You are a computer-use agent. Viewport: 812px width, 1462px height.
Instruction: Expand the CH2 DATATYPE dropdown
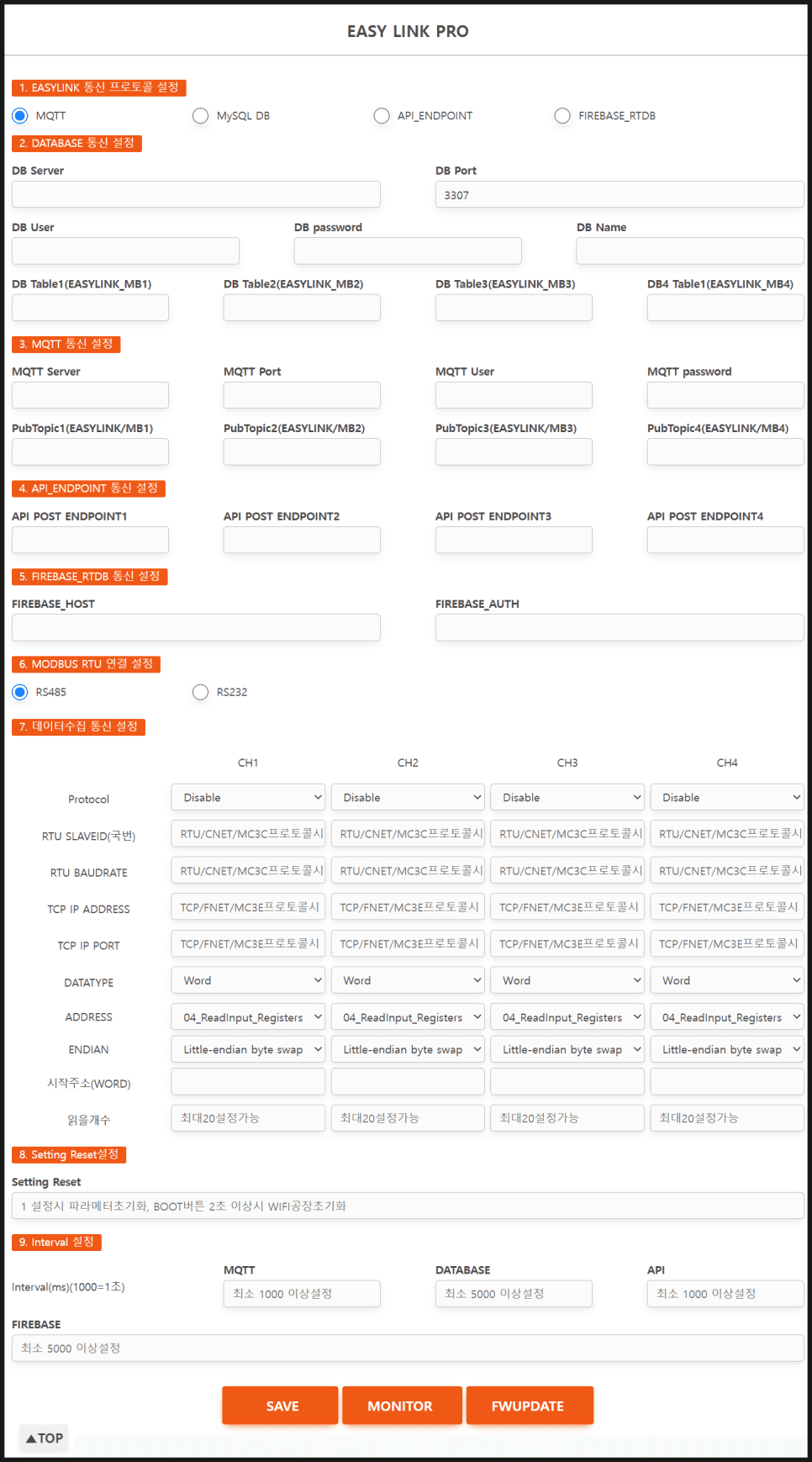click(x=408, y=980)
